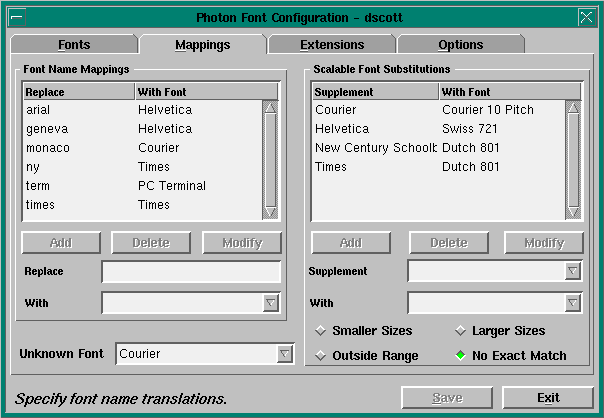Select the Larger Sizes radio option
The width and height of the screenshot is (604, 418).
tap(461, 331)
